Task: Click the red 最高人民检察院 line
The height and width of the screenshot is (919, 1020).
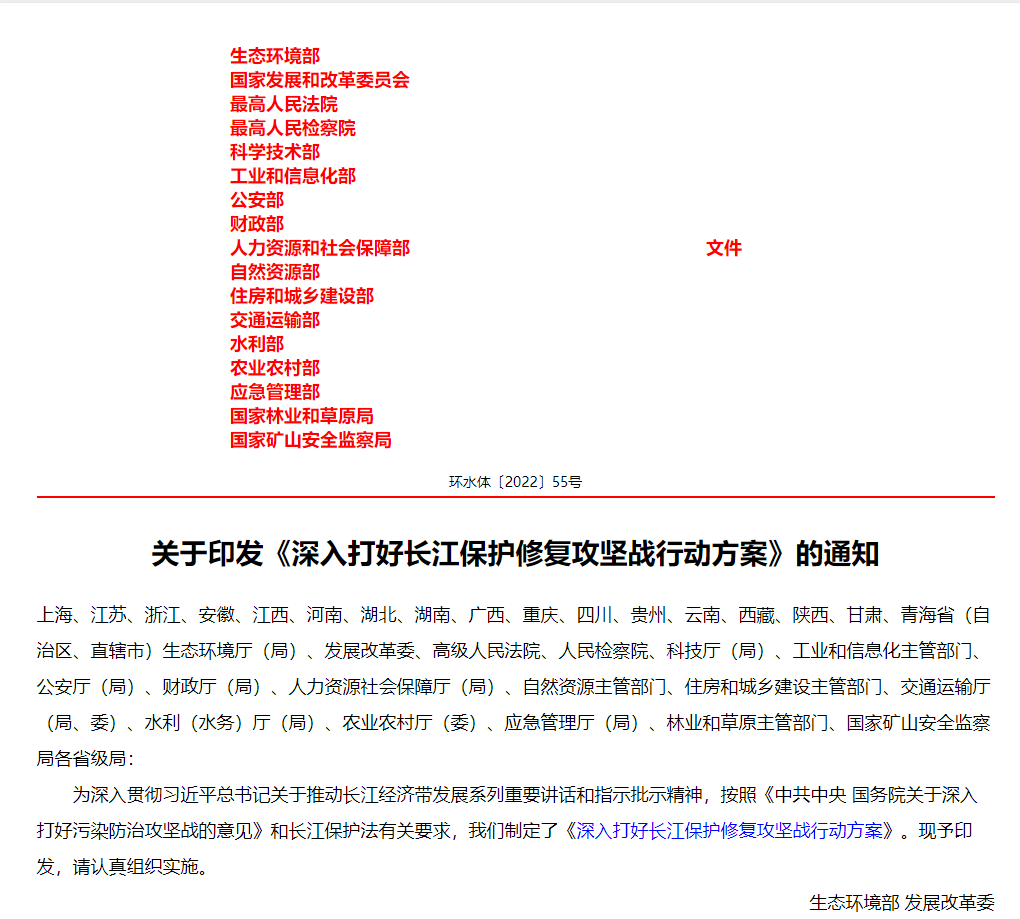Action: coord(293,128)
